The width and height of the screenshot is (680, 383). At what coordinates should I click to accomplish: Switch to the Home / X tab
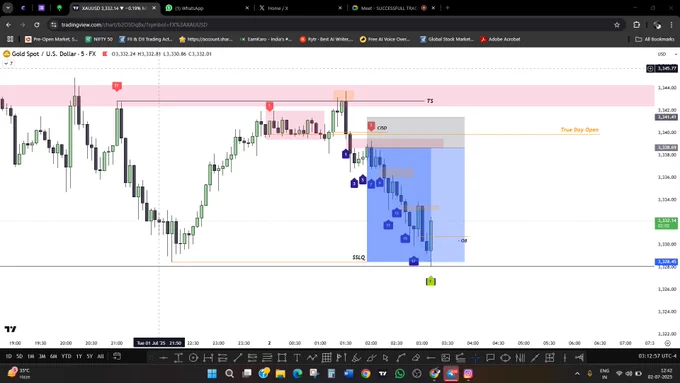[300, 8]
